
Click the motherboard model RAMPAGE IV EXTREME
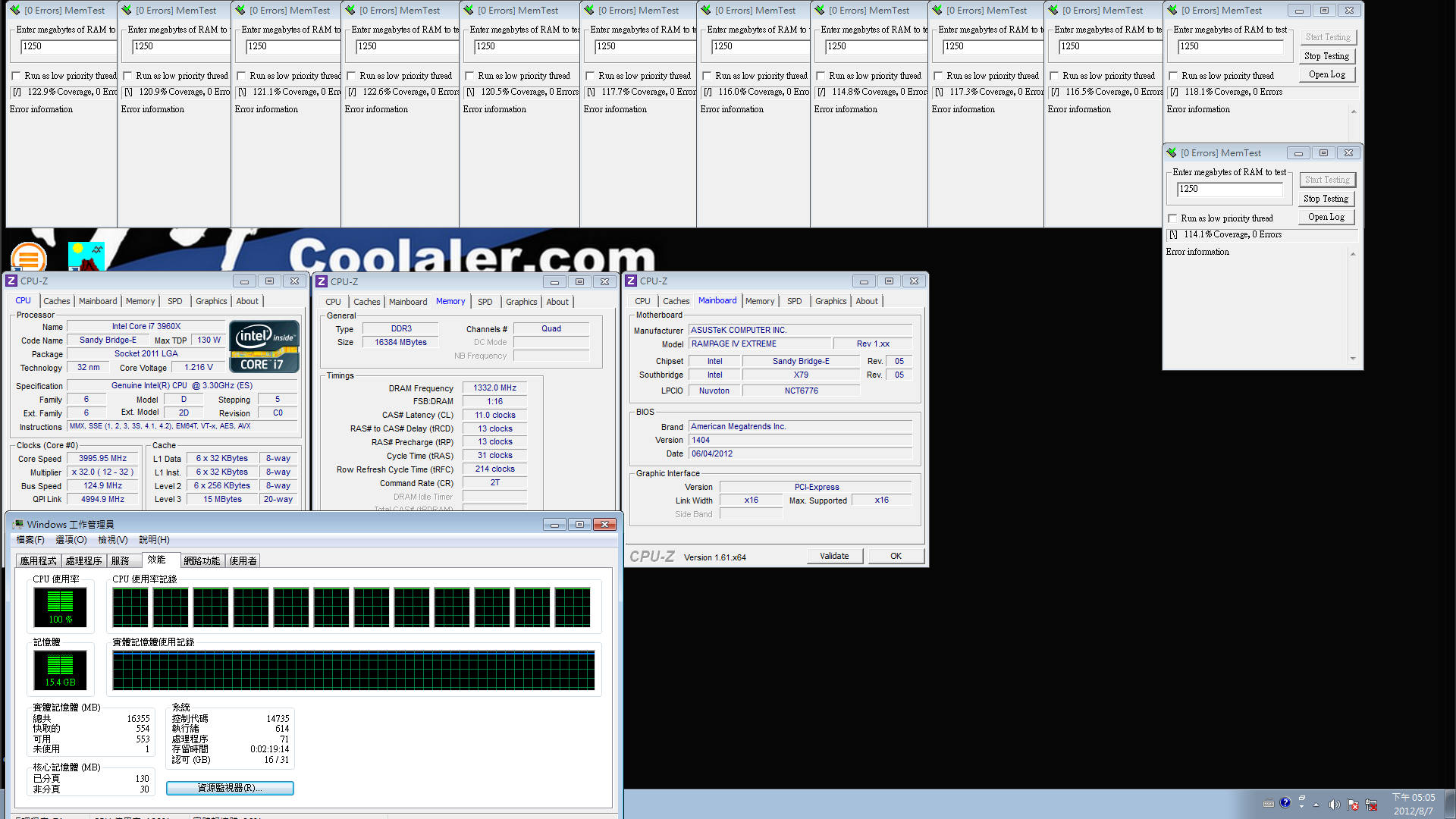point(760,344)
